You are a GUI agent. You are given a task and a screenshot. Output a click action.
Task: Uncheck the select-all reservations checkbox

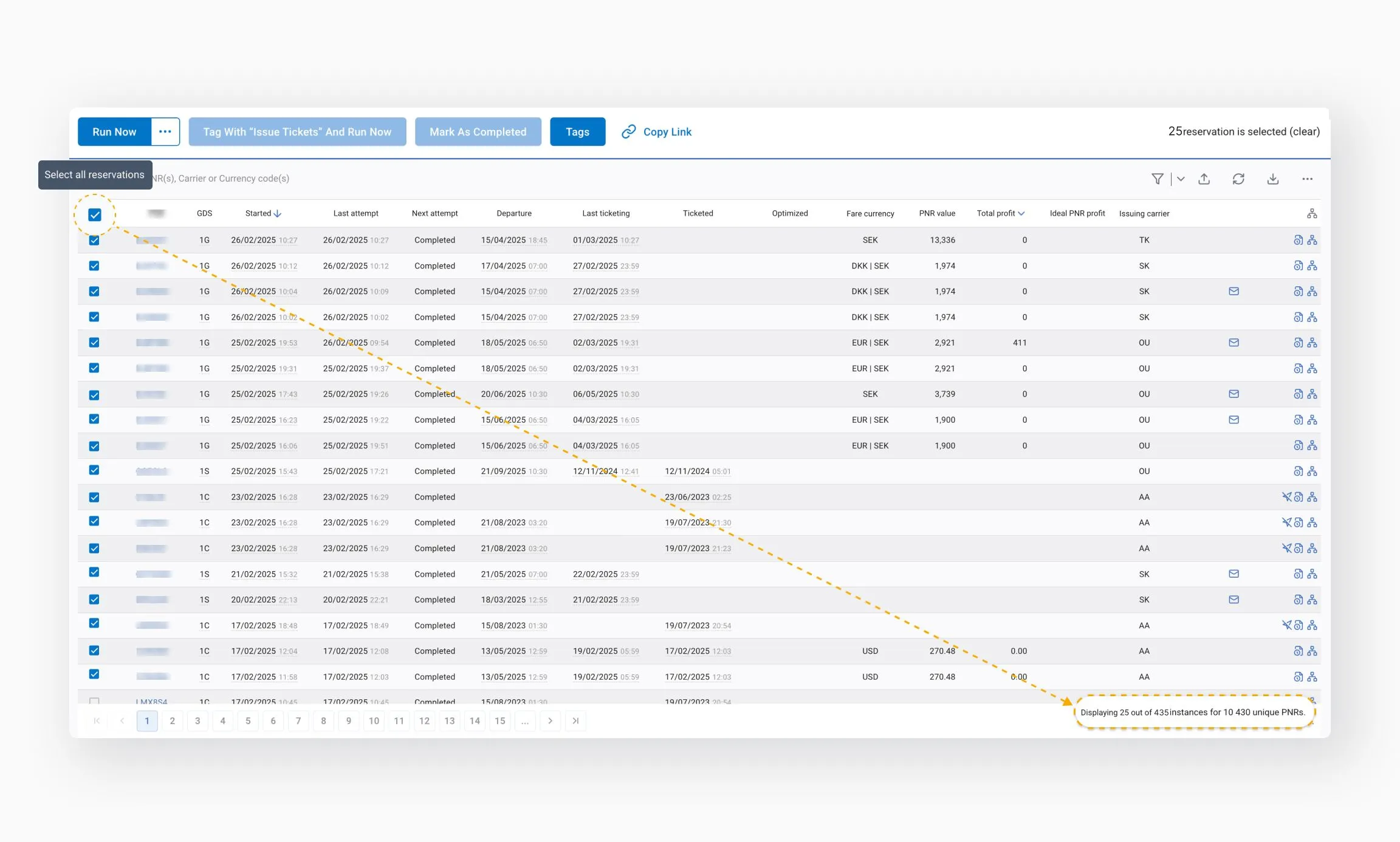coord(95,214)
